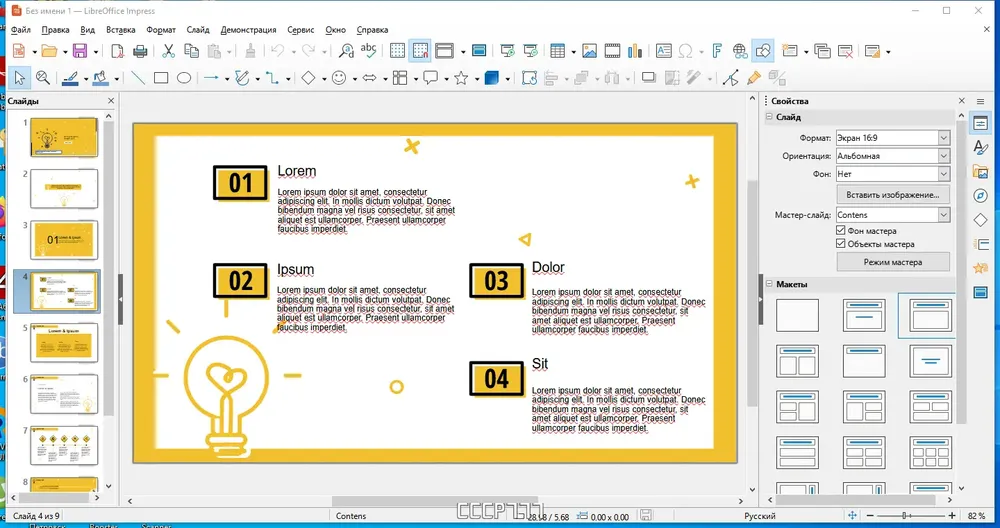The image size is (1000, 528).
Task: Close the Свойства sidebar
Action: tap(962, 101)
